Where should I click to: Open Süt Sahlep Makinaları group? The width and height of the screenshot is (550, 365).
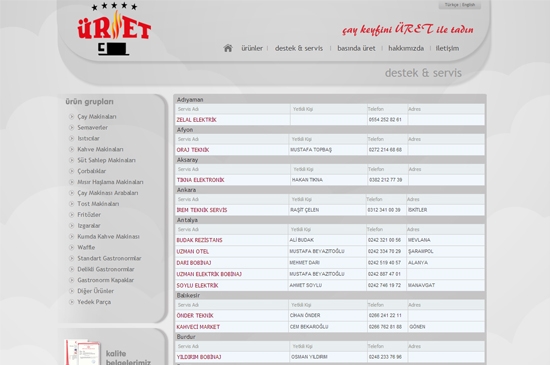pos(106,160)
